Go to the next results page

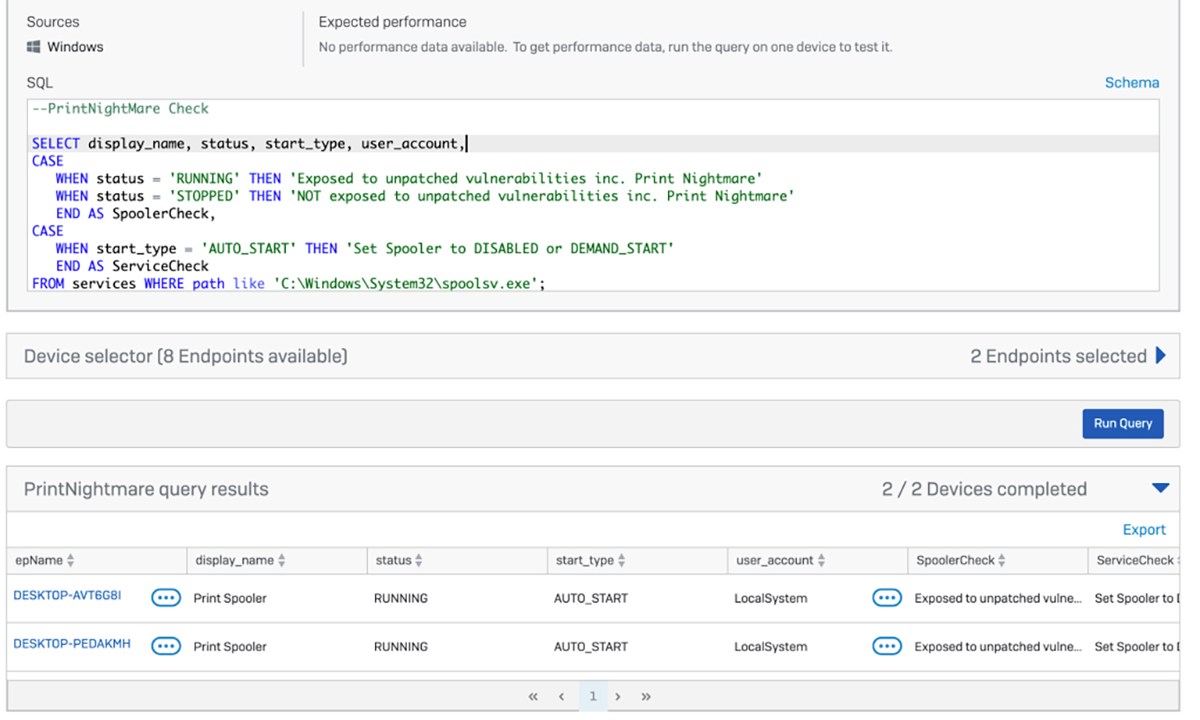(618, 697)
